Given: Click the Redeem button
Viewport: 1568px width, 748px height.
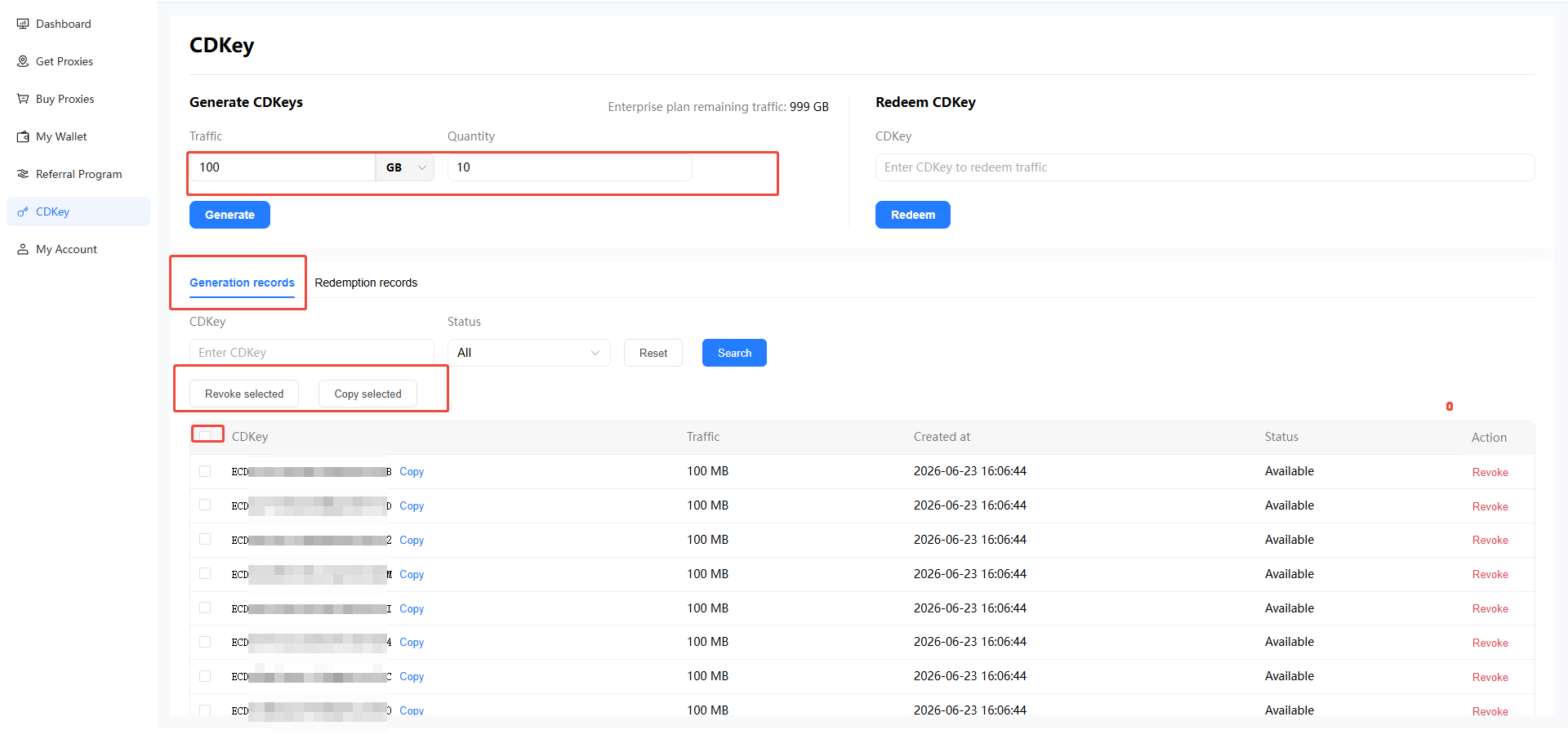Looking at the screenshot, I should (913, 215).
